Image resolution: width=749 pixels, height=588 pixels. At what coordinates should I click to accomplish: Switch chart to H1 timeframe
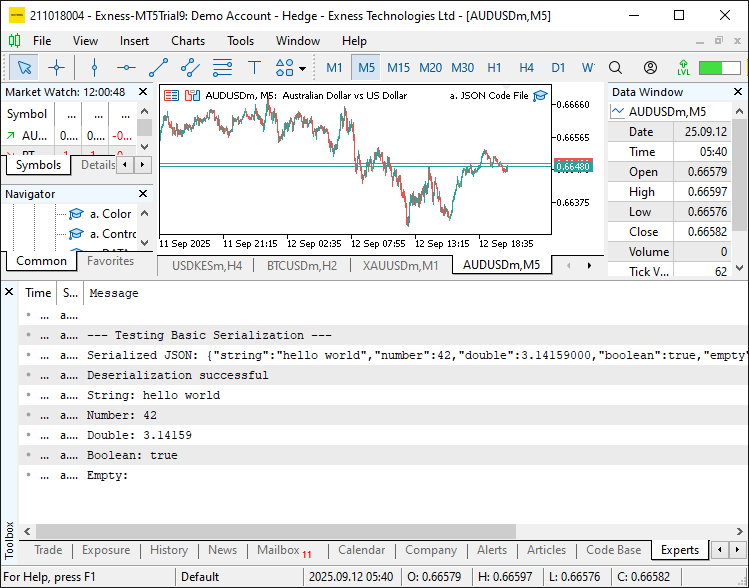tap(494, 67)
